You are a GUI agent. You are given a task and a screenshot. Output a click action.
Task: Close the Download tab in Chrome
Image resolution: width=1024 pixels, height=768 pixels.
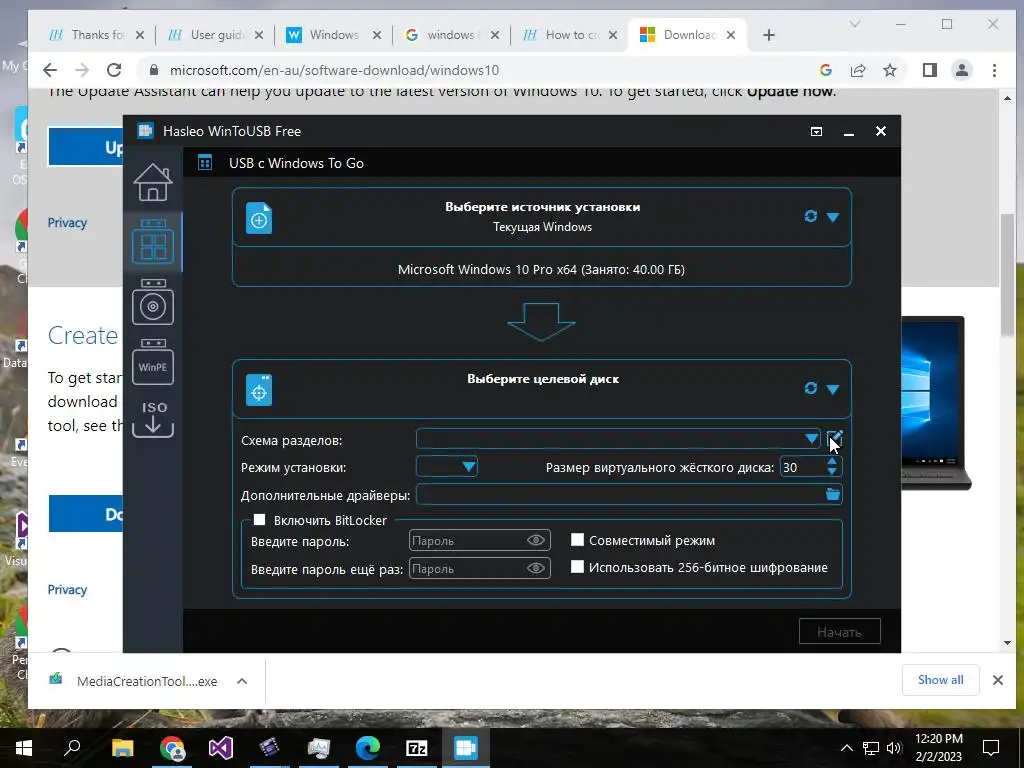pyautogui.click(x=731, y=35)
